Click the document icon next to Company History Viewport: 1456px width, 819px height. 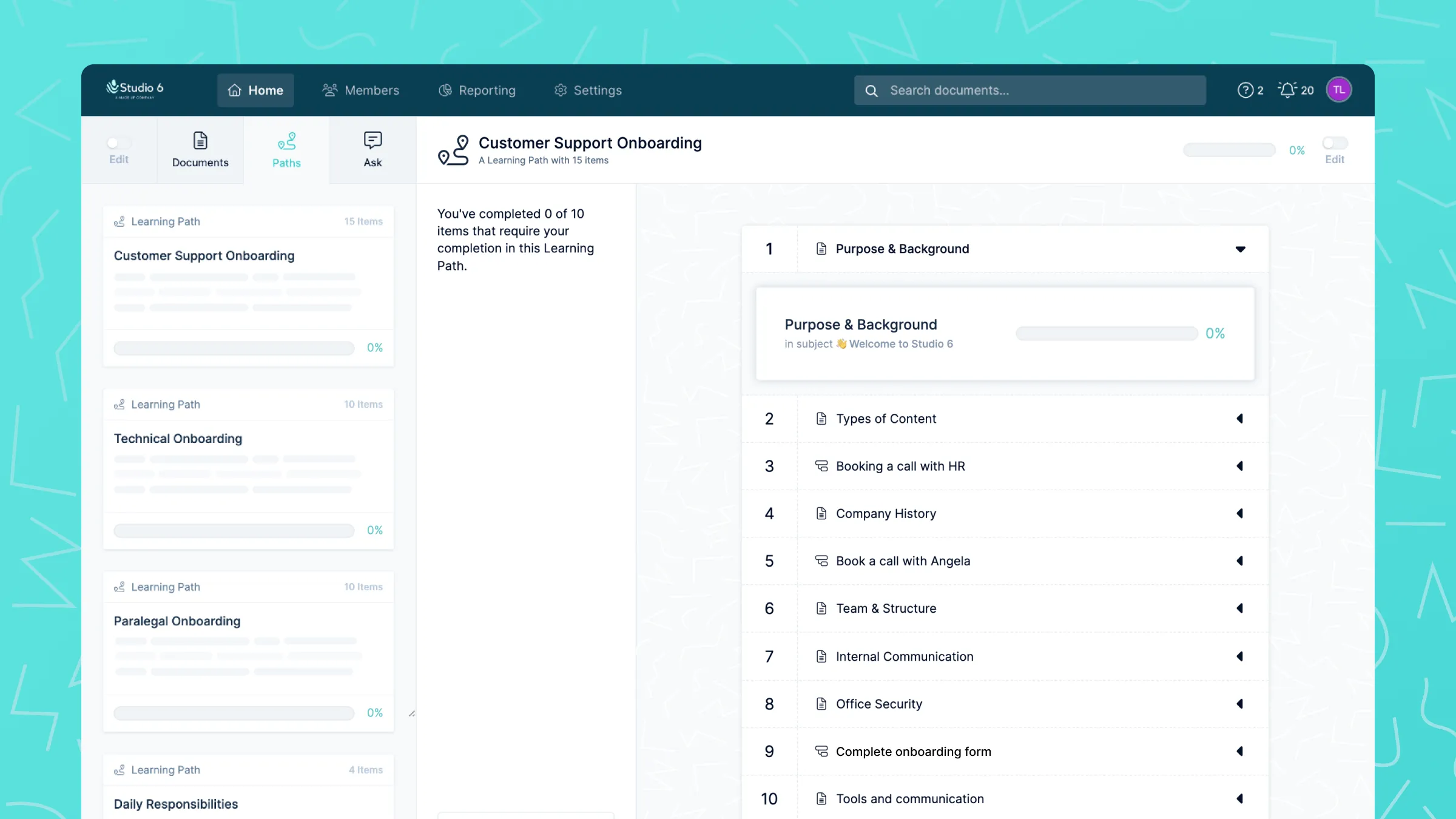821,513
